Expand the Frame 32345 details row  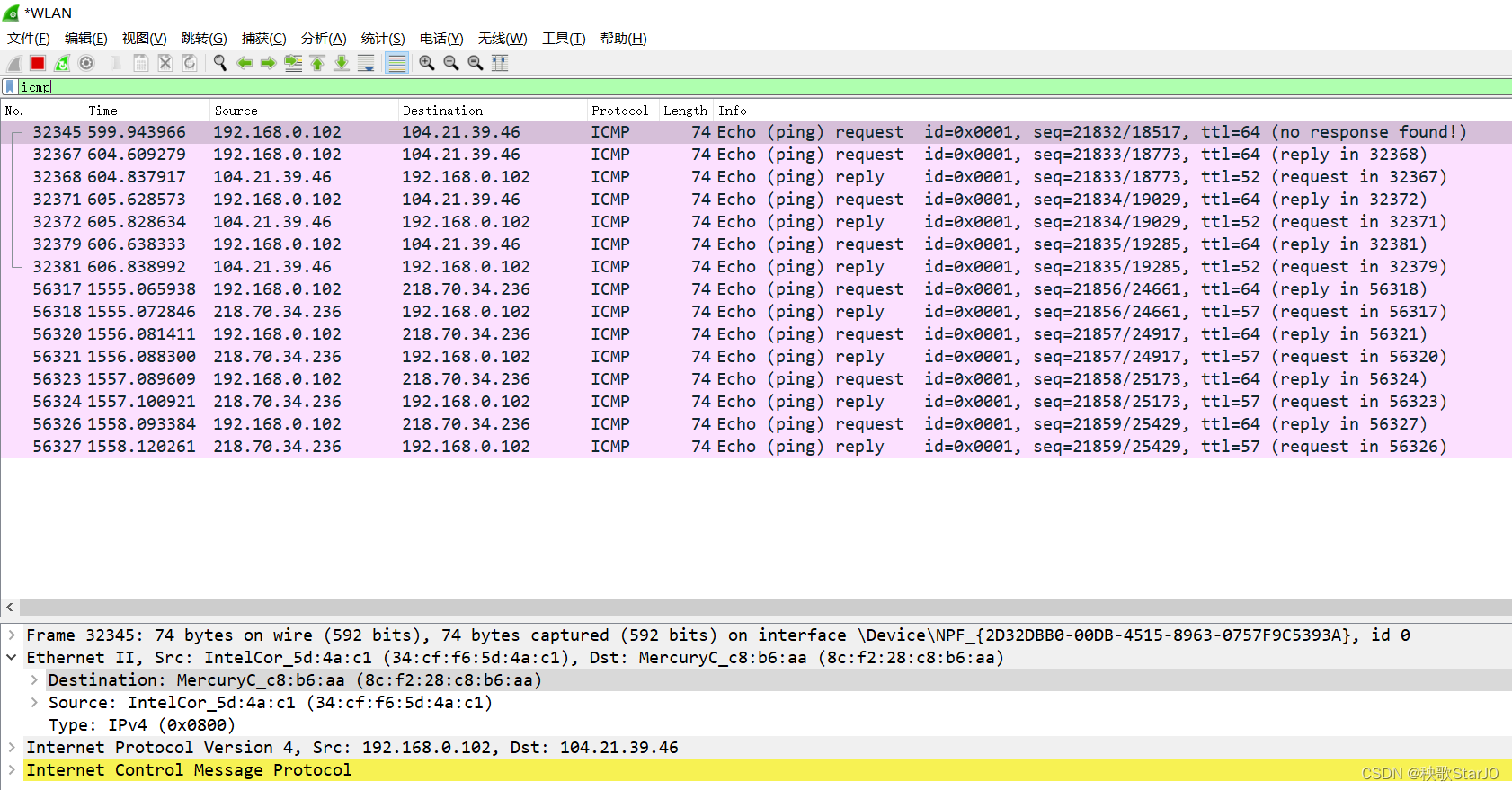(12, 635)
